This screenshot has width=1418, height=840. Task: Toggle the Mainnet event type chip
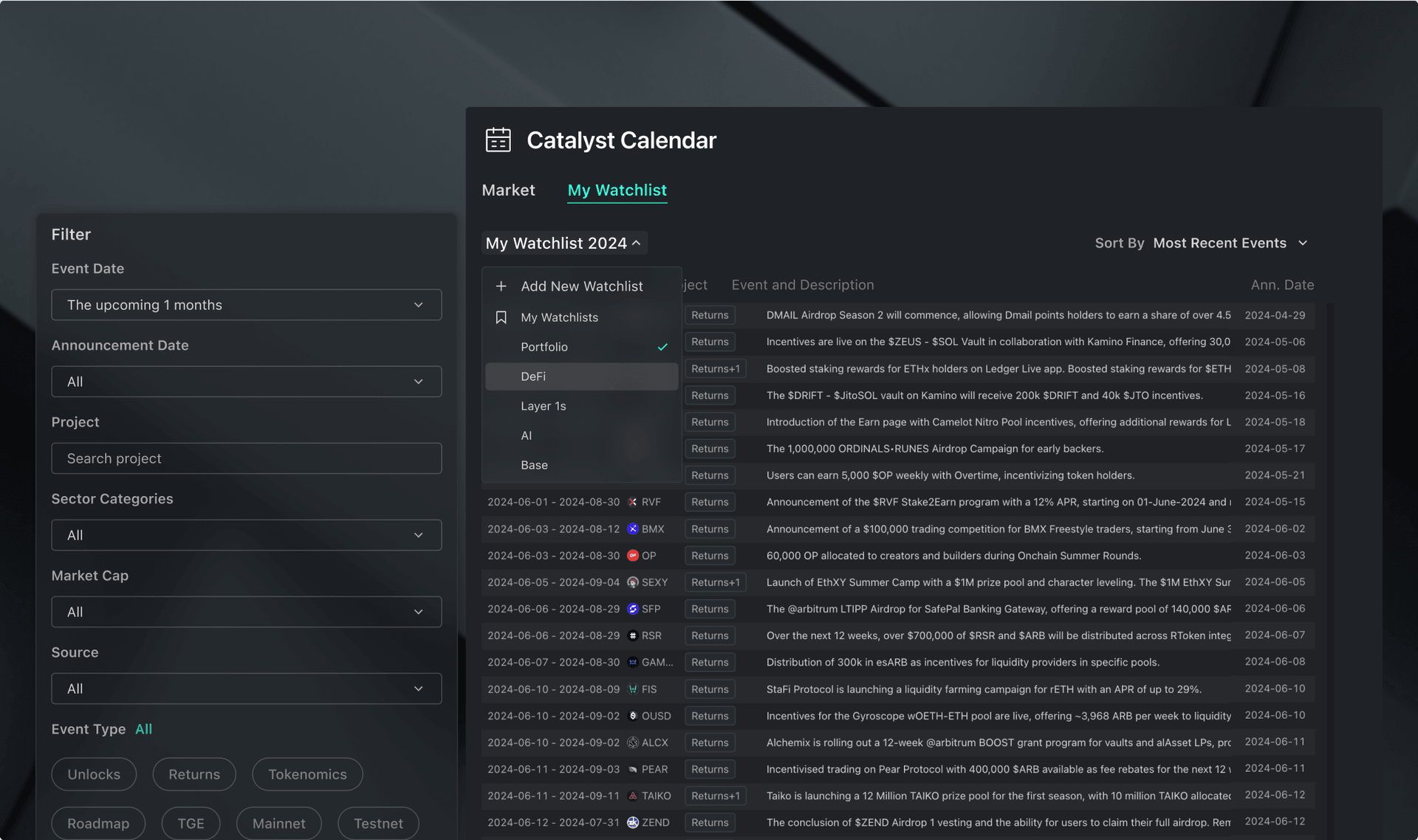pos(279,823)
